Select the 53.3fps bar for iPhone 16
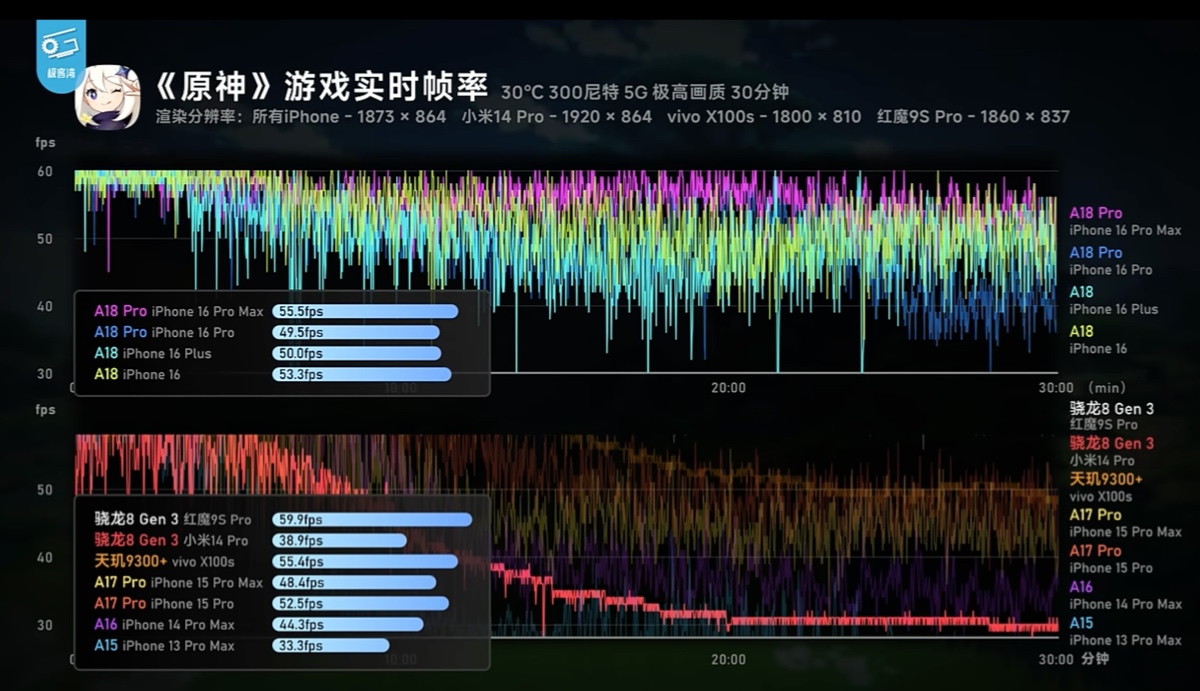 [361, 375]
